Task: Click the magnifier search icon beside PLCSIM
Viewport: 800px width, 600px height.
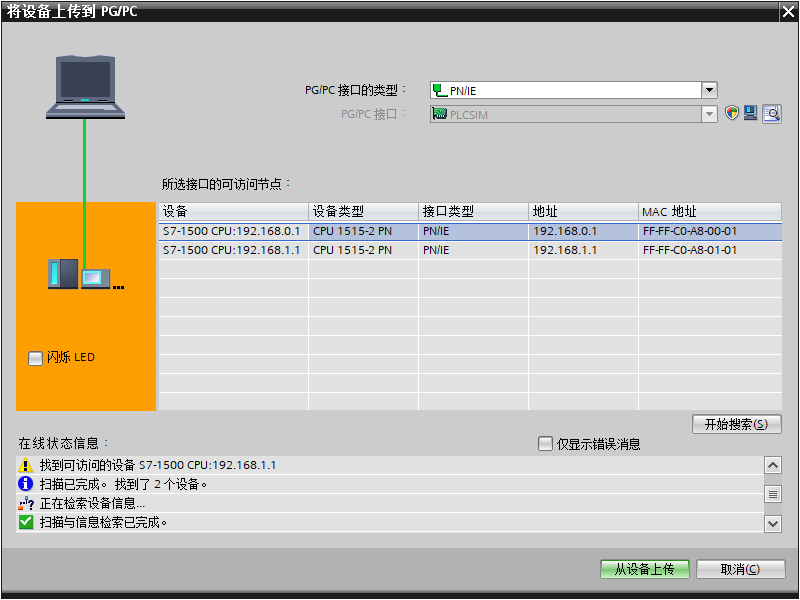Action: coord(772,113)
